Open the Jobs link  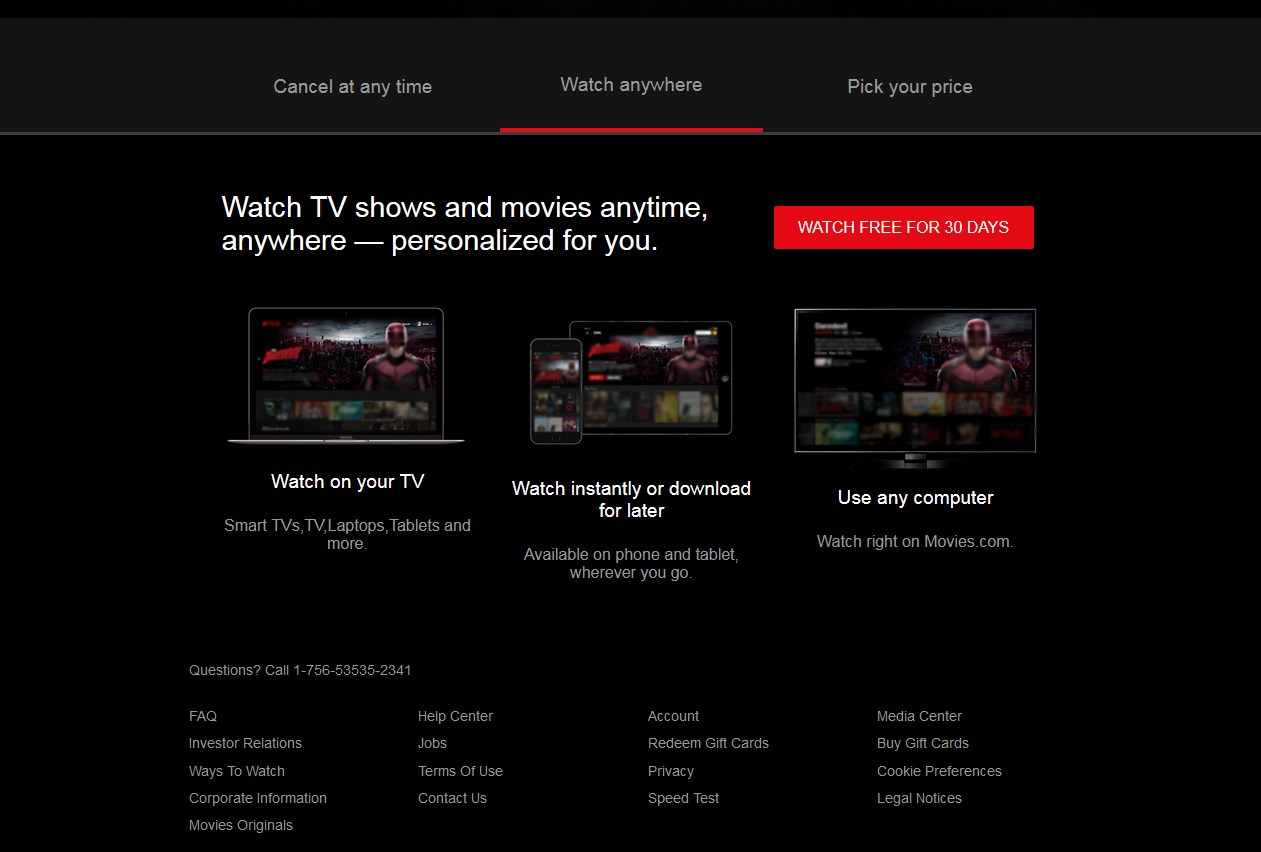coord(432,743)
